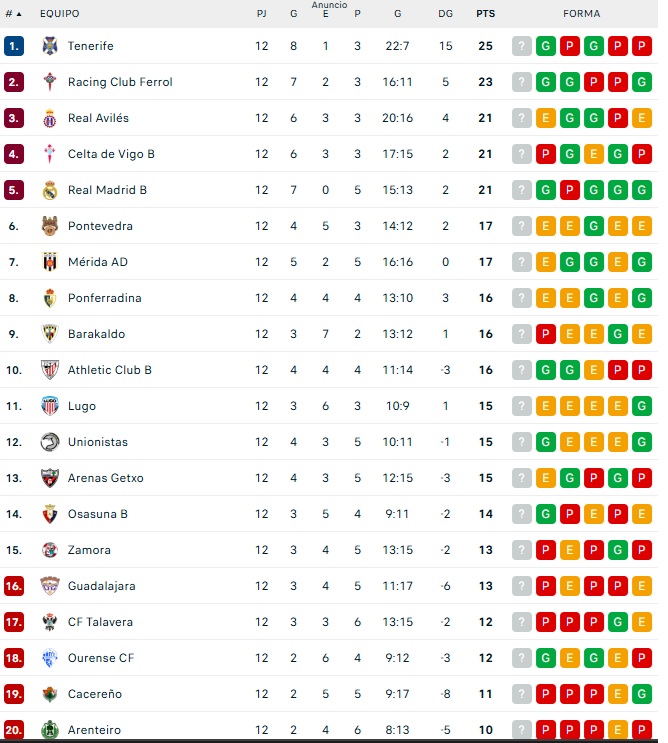The image size is (668, 743).
Task: Click the EQUIPO column header
Action: 60,14
